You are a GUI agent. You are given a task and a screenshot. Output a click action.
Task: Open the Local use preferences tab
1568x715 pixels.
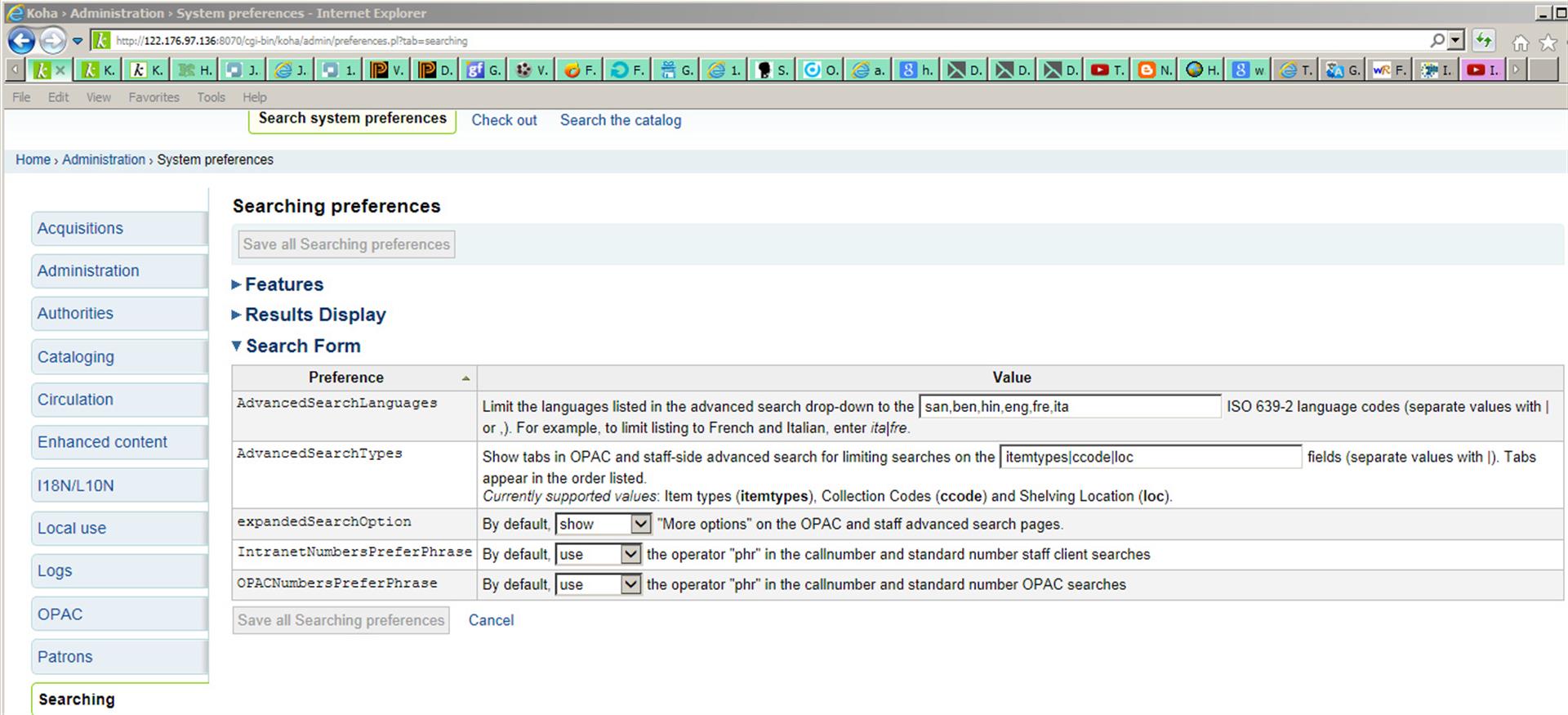pyautogui.click(x=119, y=528)
